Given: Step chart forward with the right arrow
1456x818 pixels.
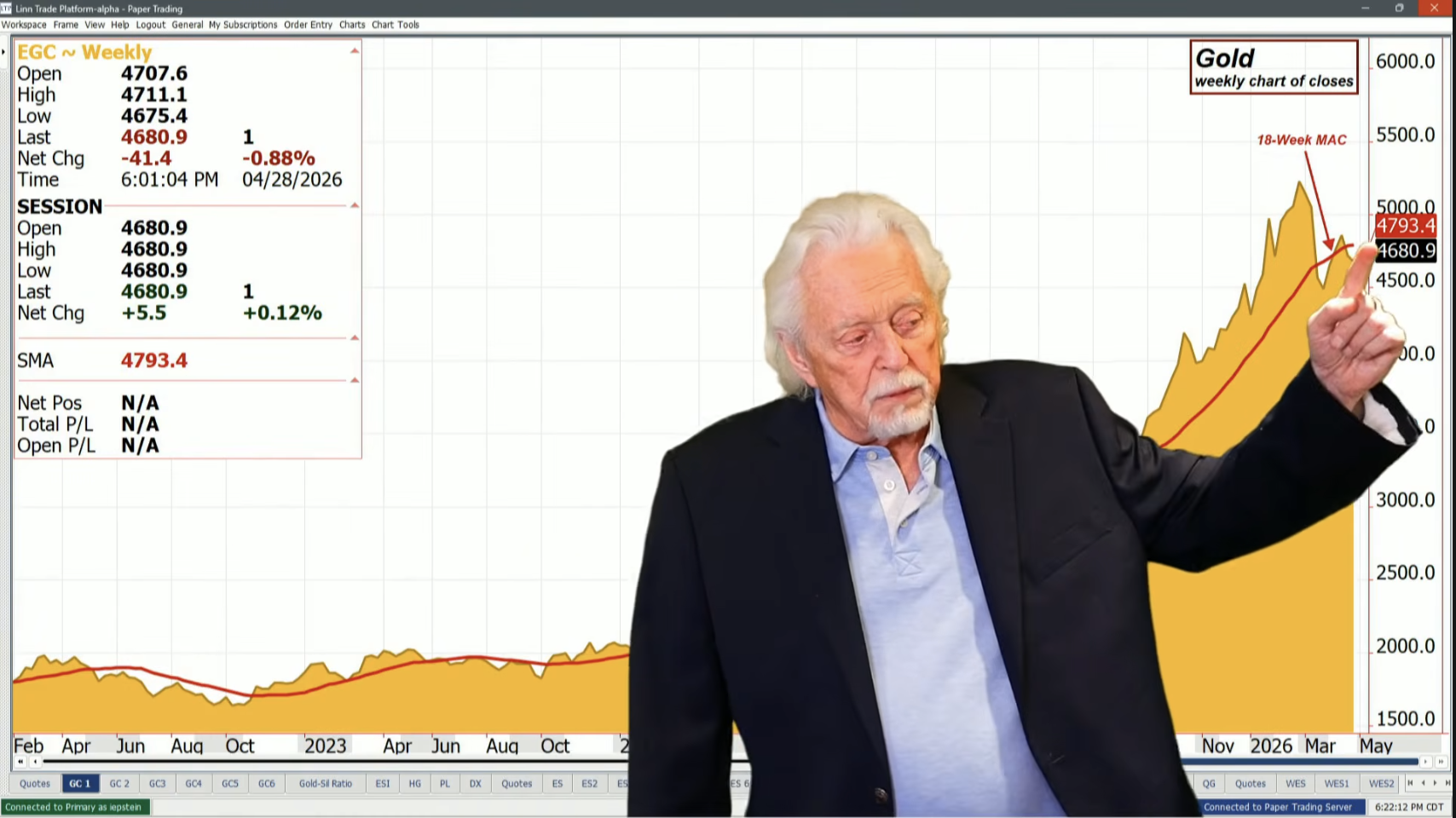Looking at the screenshot, I should click(x=1425, y=762).
